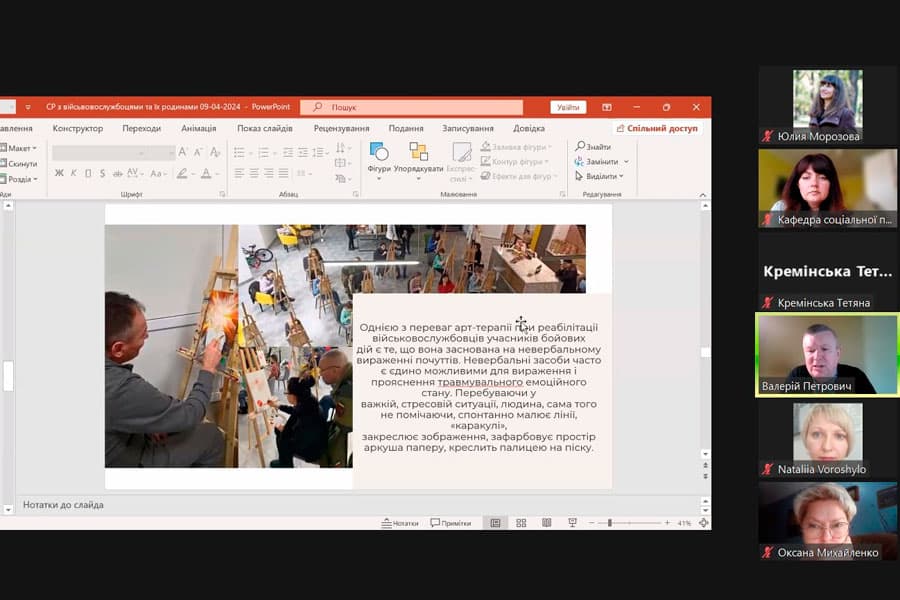The height and width of the screenshot is (600, 900).
Task: Fit slide to current window icon
Action: 704,523
